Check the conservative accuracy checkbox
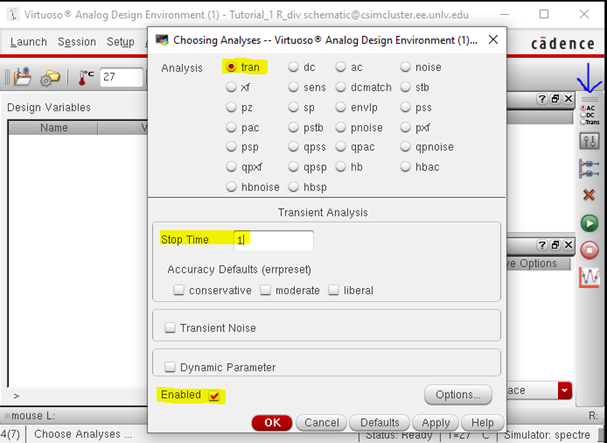Screen dimensions: 607x443 [x=178, y=290]
